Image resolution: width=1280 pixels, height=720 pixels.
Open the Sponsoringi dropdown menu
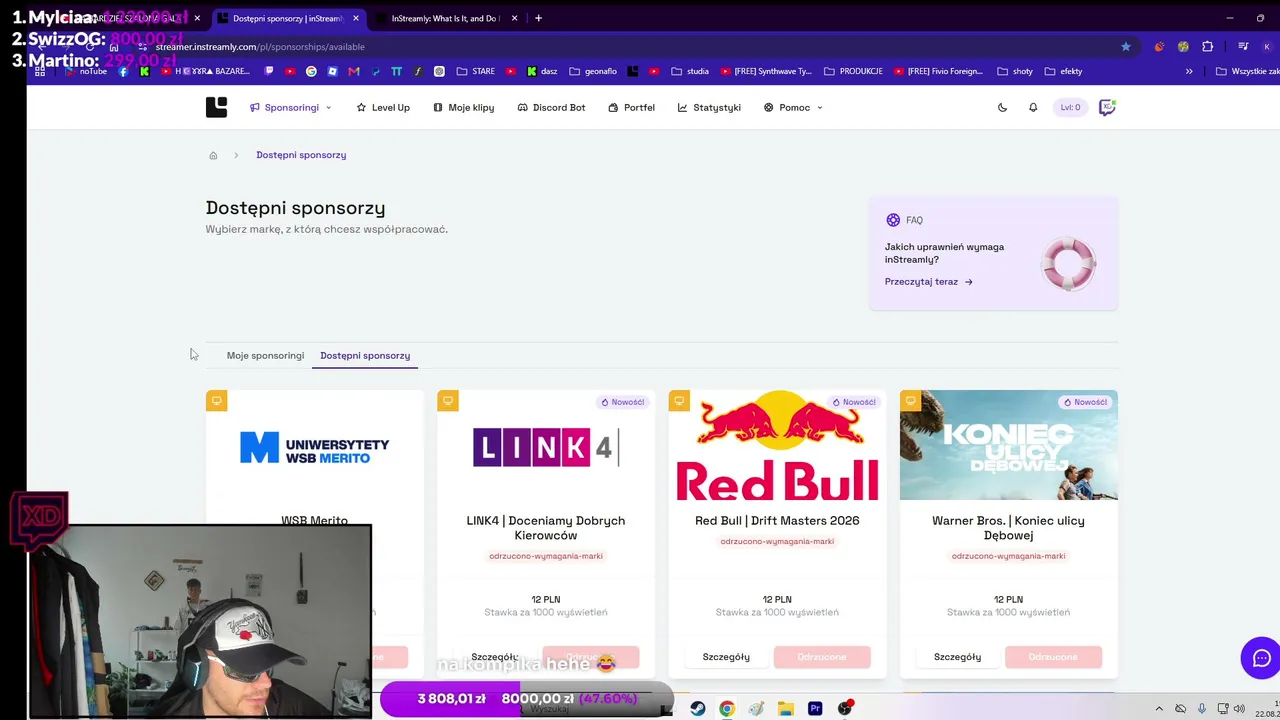coord(291,107)
